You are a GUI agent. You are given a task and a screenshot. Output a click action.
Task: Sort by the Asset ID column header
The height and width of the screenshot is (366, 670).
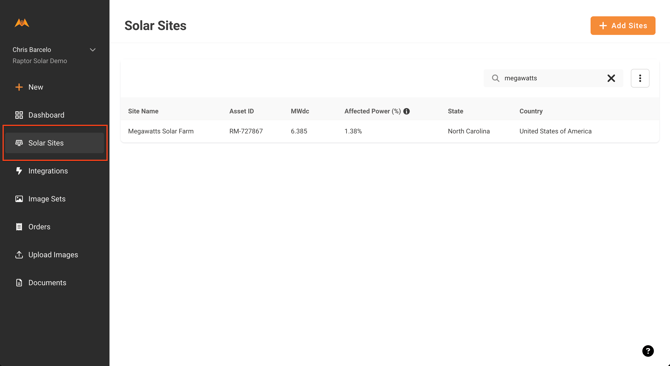[x=241, y=111]
